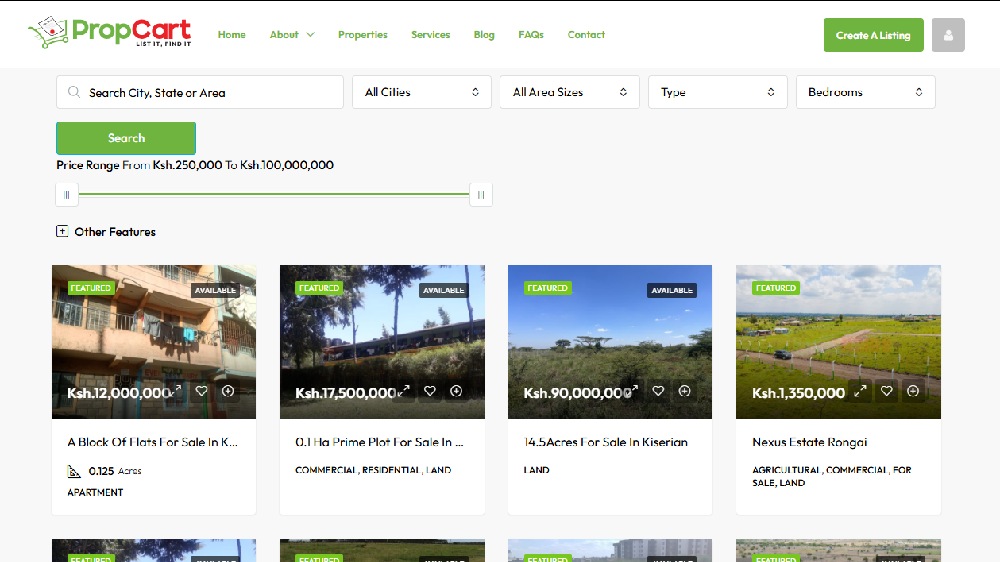
Task: Open the All Cities dropdown
Action: click(422, 92)
